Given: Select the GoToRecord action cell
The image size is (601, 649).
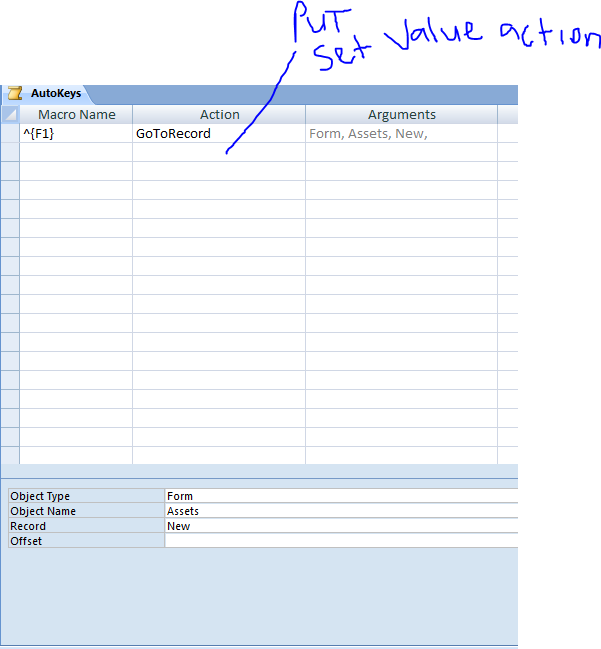Looking at the screenshot, I should 219,133.
